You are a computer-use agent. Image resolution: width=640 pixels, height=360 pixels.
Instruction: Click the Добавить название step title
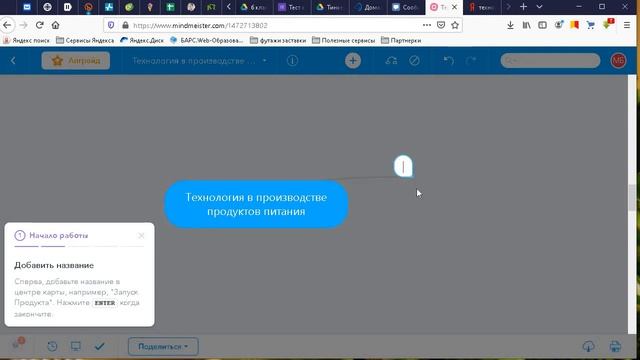pos(54,265)
